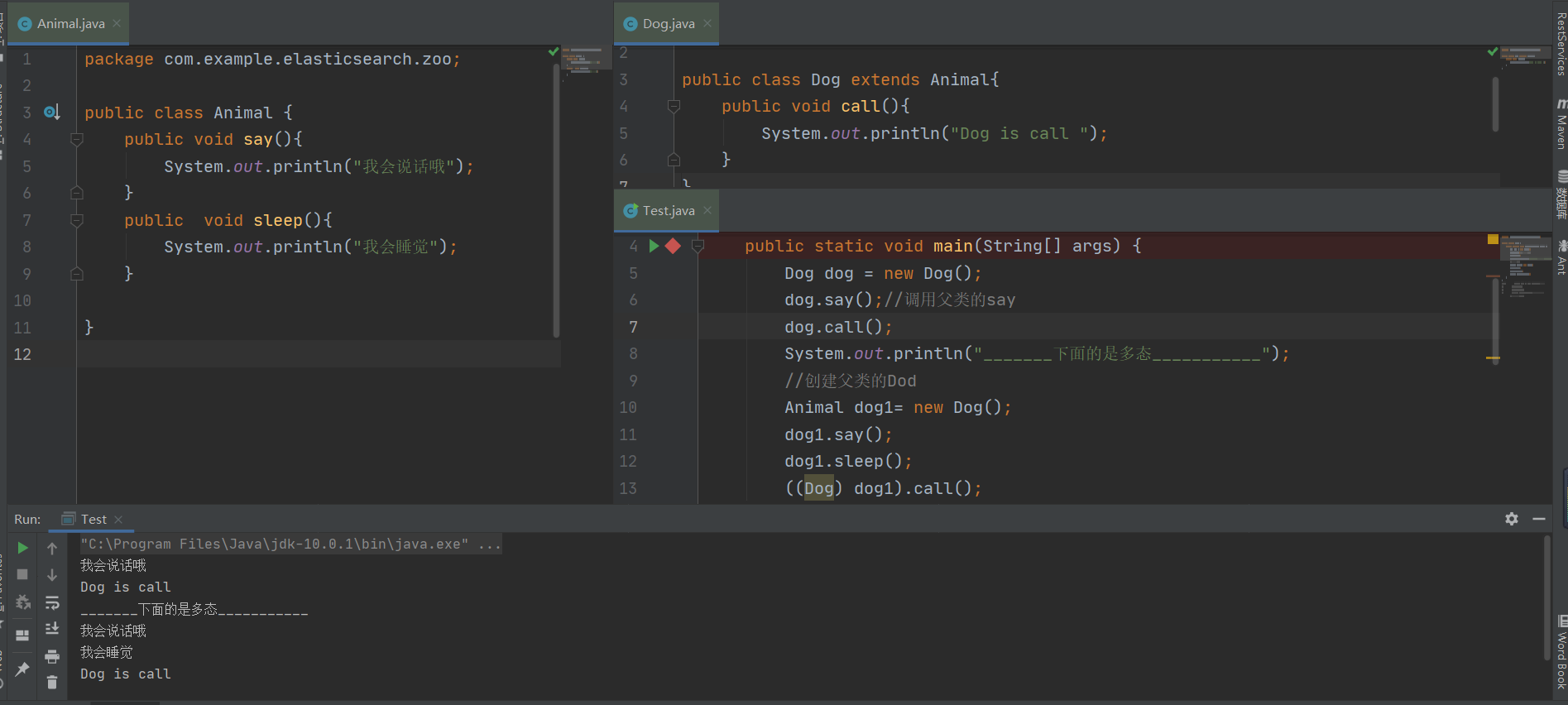This screenshot has width=1568, height=705.
Task: Click green run arrow beside main method
Action: (x=654, y=246)
